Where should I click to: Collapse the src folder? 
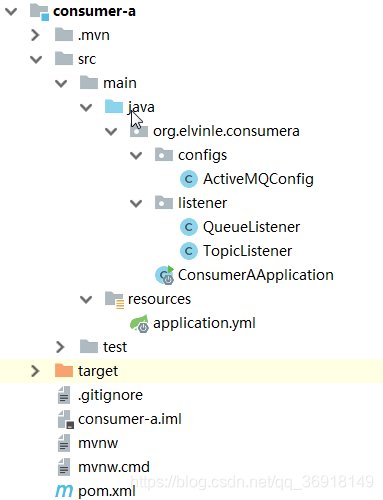(36, 59)
